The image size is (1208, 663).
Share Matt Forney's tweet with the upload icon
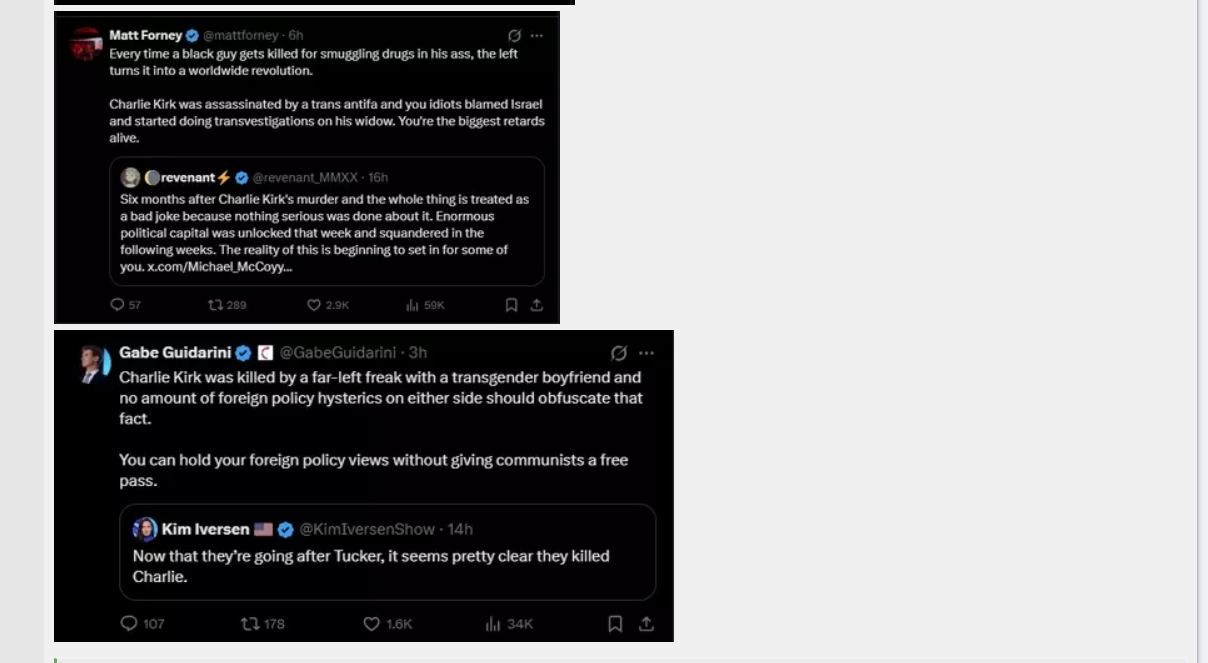(537, 305)
